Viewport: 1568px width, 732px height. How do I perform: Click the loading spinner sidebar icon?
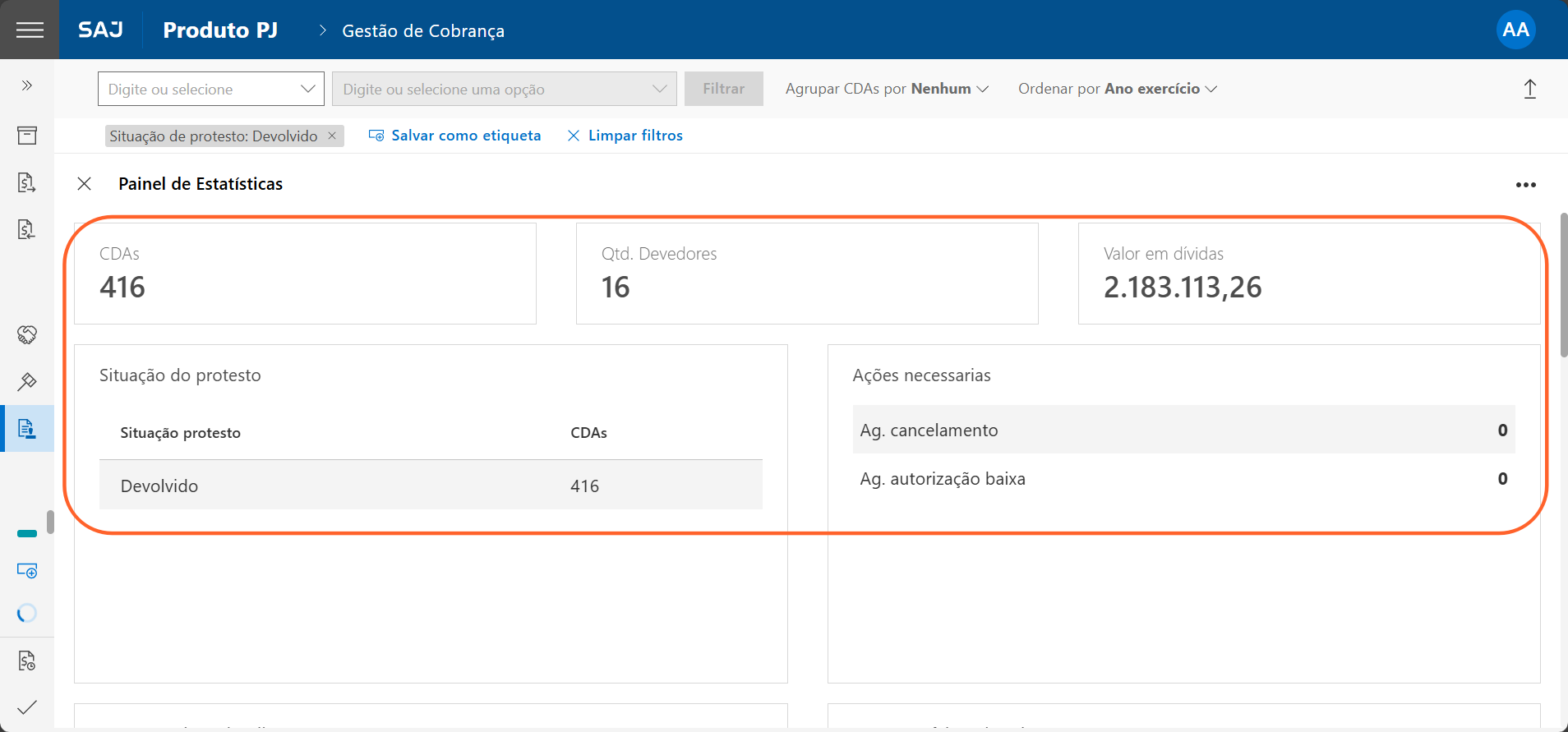point(27,613)
